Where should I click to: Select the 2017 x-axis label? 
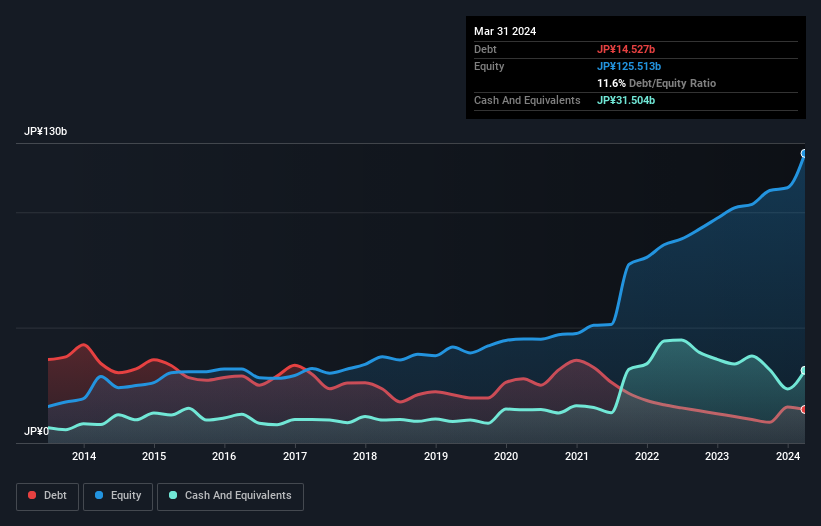click(295, 456)
